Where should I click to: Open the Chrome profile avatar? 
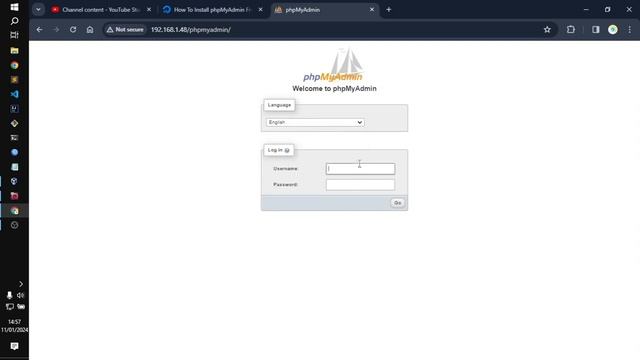point(613,29)
